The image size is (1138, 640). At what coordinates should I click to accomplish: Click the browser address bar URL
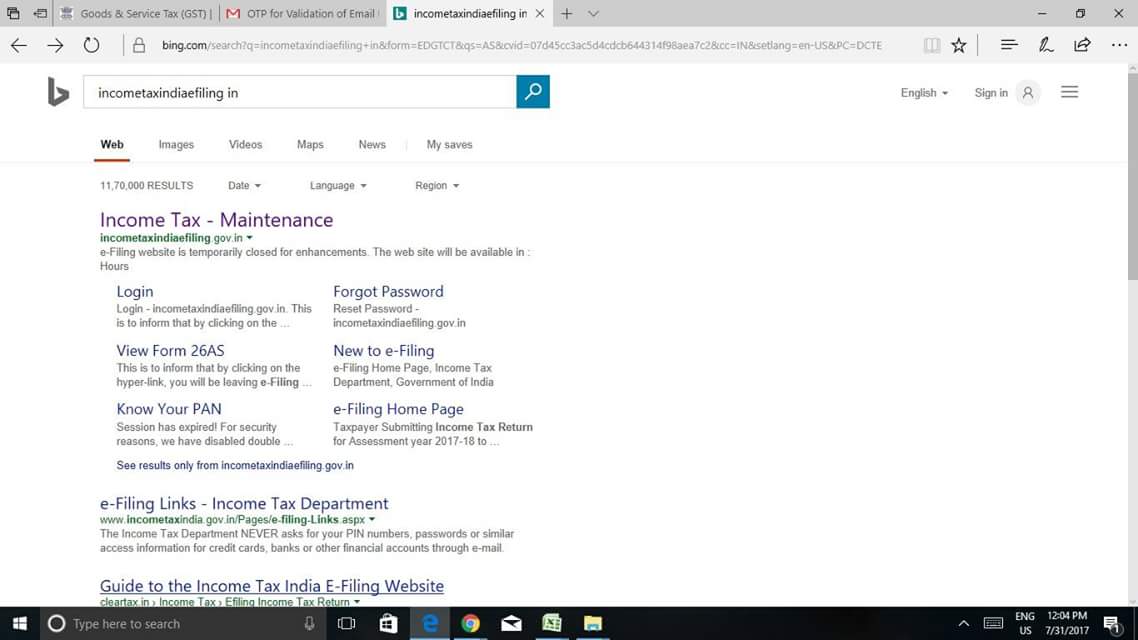click(x=521, y=45)
